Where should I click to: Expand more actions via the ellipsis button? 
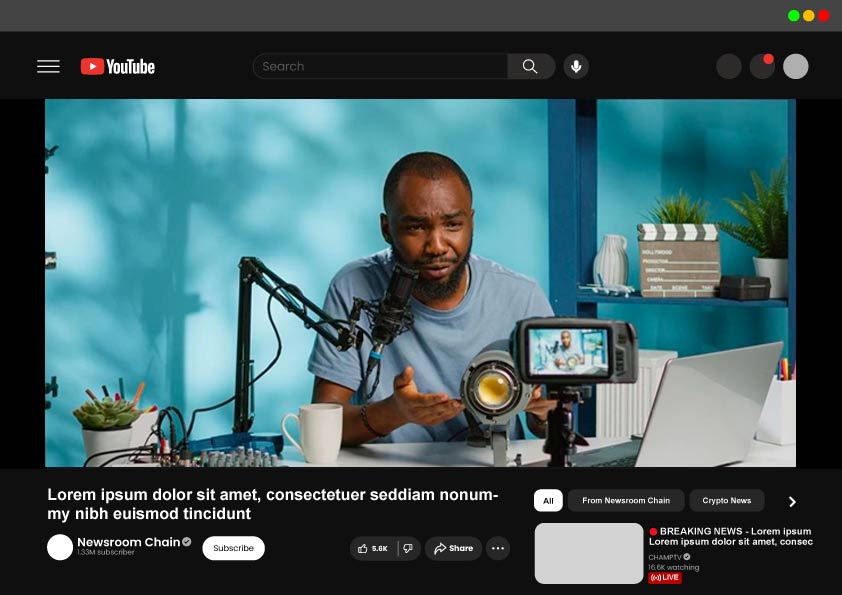pos(497,548)
